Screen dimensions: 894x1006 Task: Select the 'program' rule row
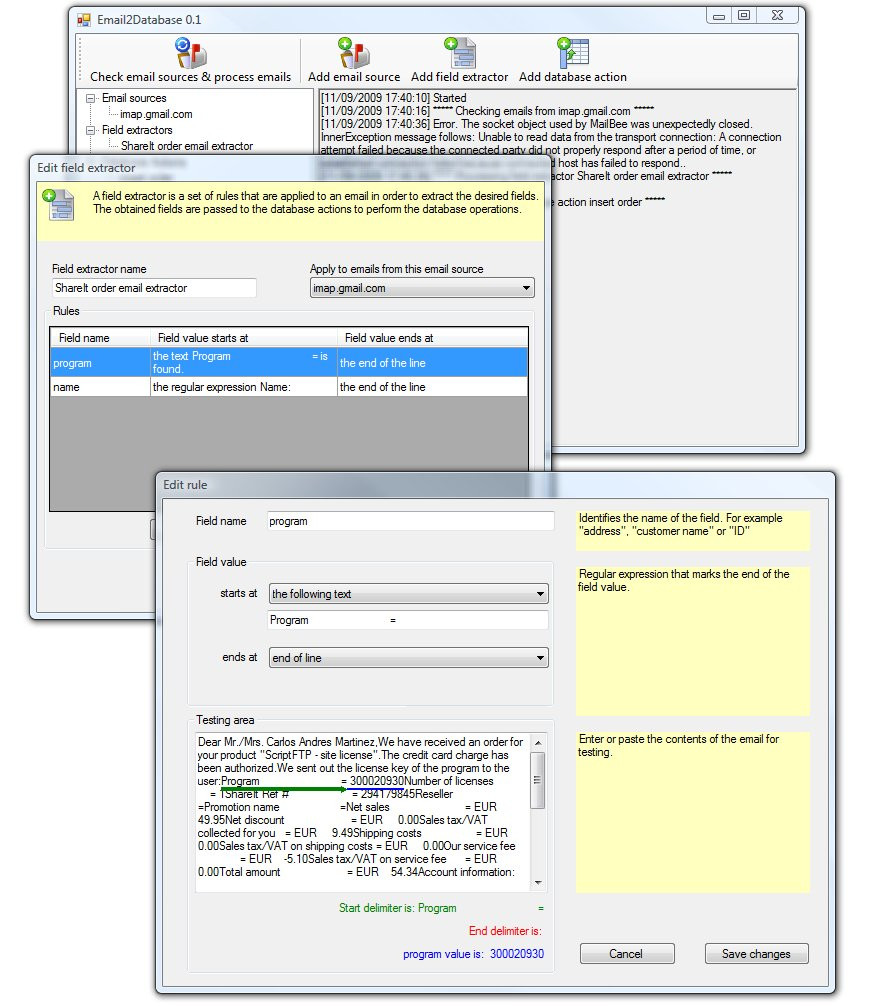(x=289, y=362)
